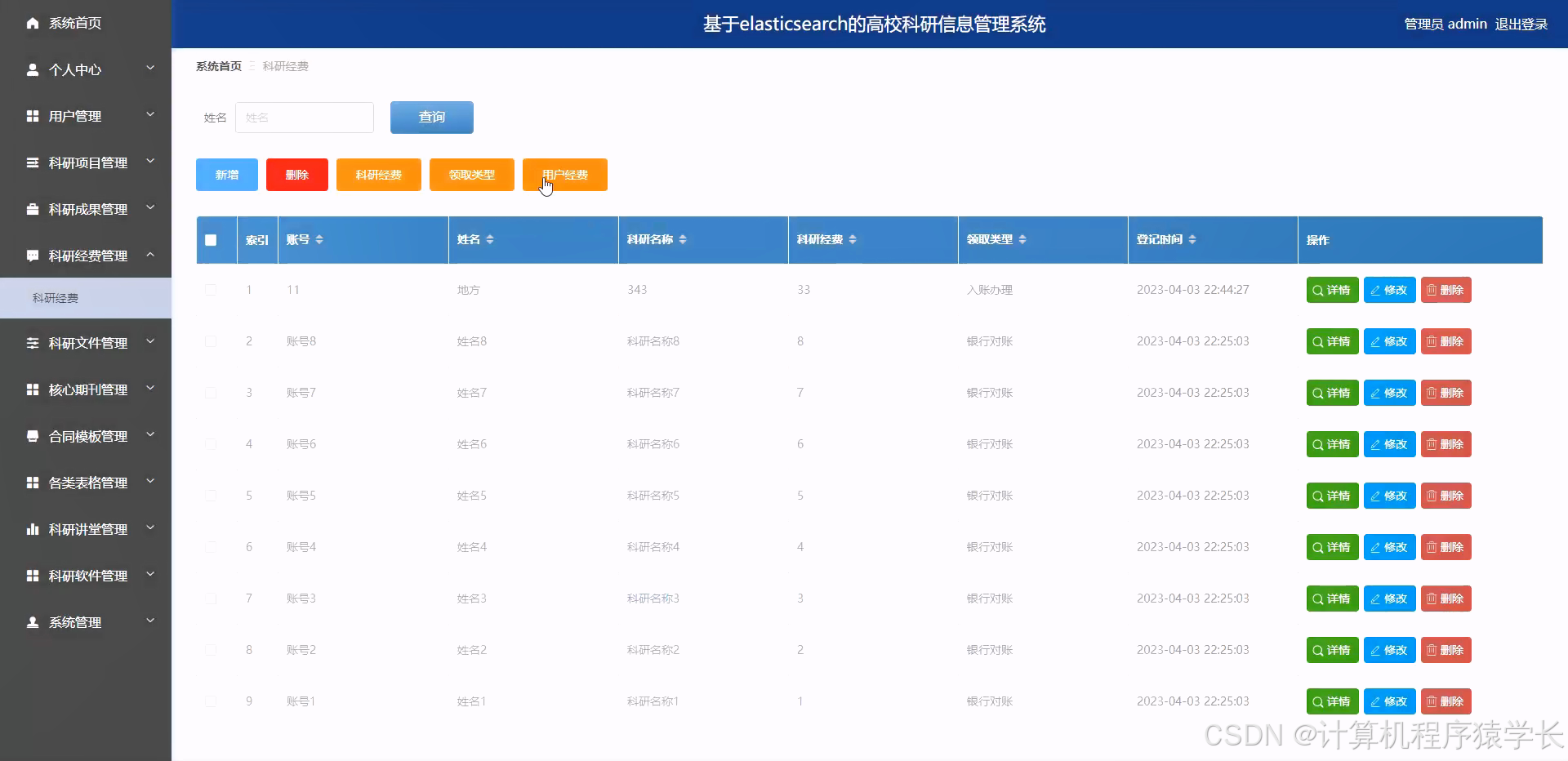Expand the 合同模板管理 chevron

150,435
